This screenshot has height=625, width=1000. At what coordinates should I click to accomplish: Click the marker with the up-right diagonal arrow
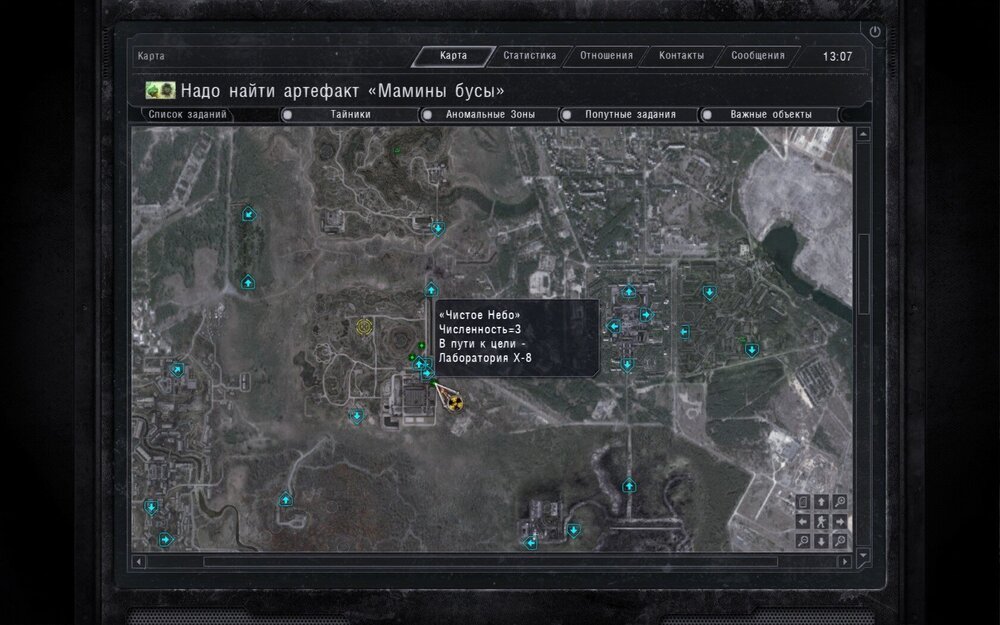[x=177, y=369]
